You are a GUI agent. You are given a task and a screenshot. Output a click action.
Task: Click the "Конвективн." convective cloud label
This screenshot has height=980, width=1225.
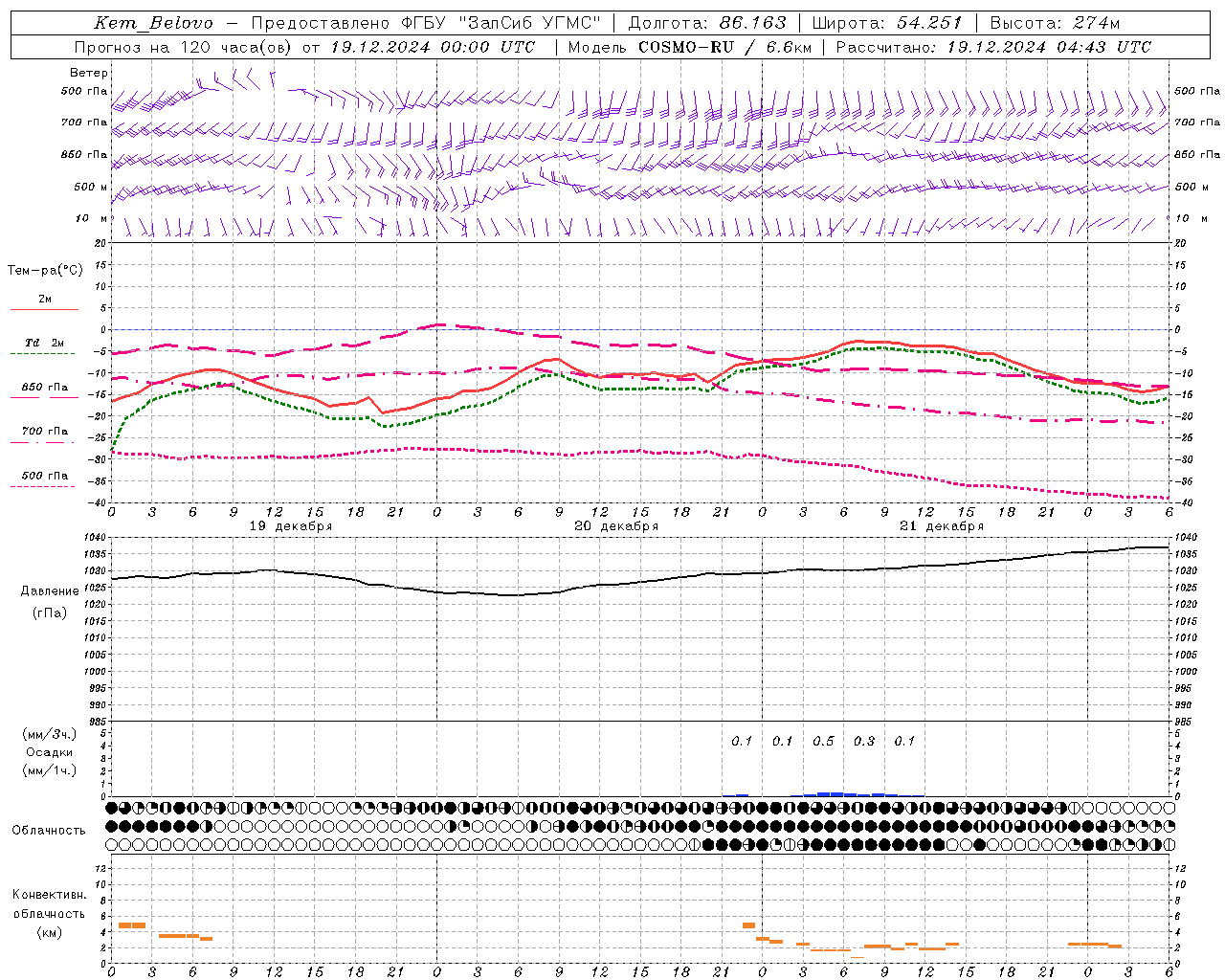[50, 895]
